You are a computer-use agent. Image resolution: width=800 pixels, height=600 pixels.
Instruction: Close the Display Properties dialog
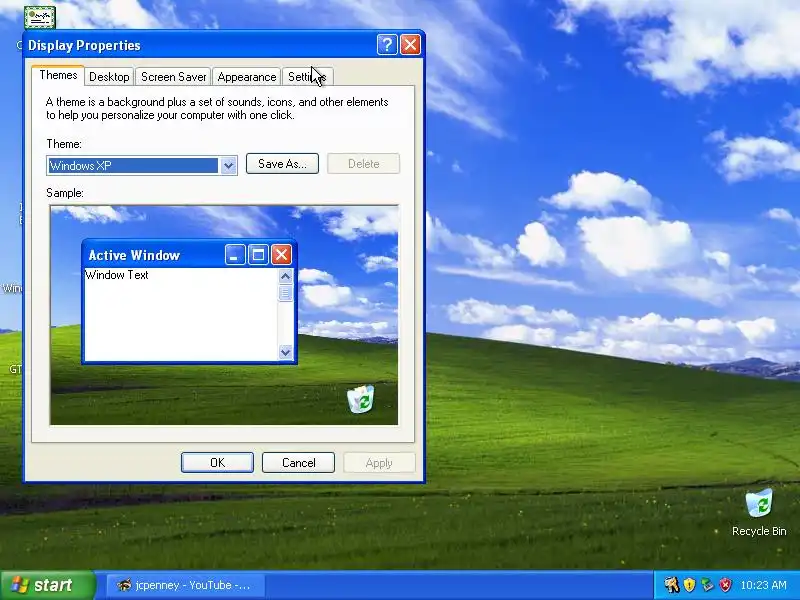pyautogui.click(x=410, y=45)
